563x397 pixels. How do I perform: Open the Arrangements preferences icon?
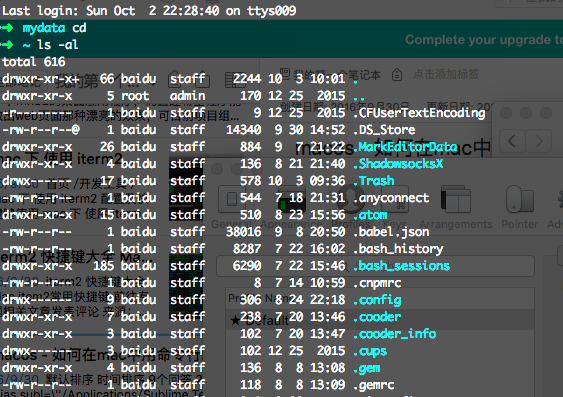tap(456, 199)
